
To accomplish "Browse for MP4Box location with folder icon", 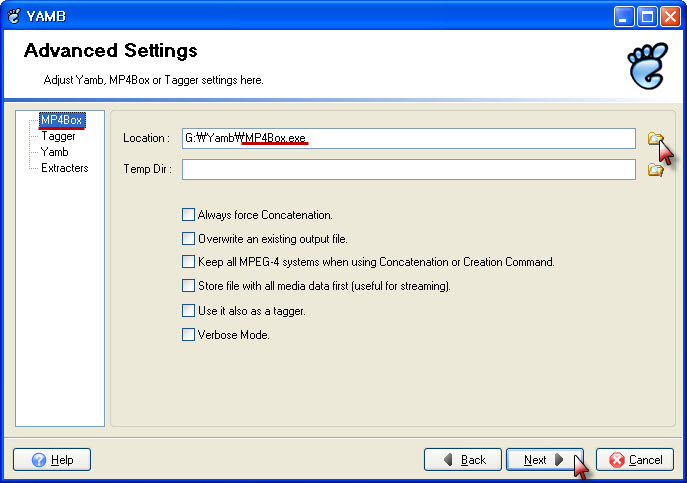I will pyautogui.click(x=655, y=139).
